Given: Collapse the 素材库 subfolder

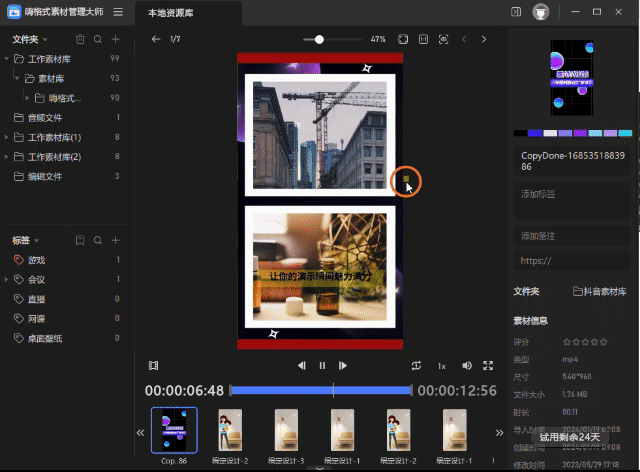Looking at the screenshot, I should 17,78.
